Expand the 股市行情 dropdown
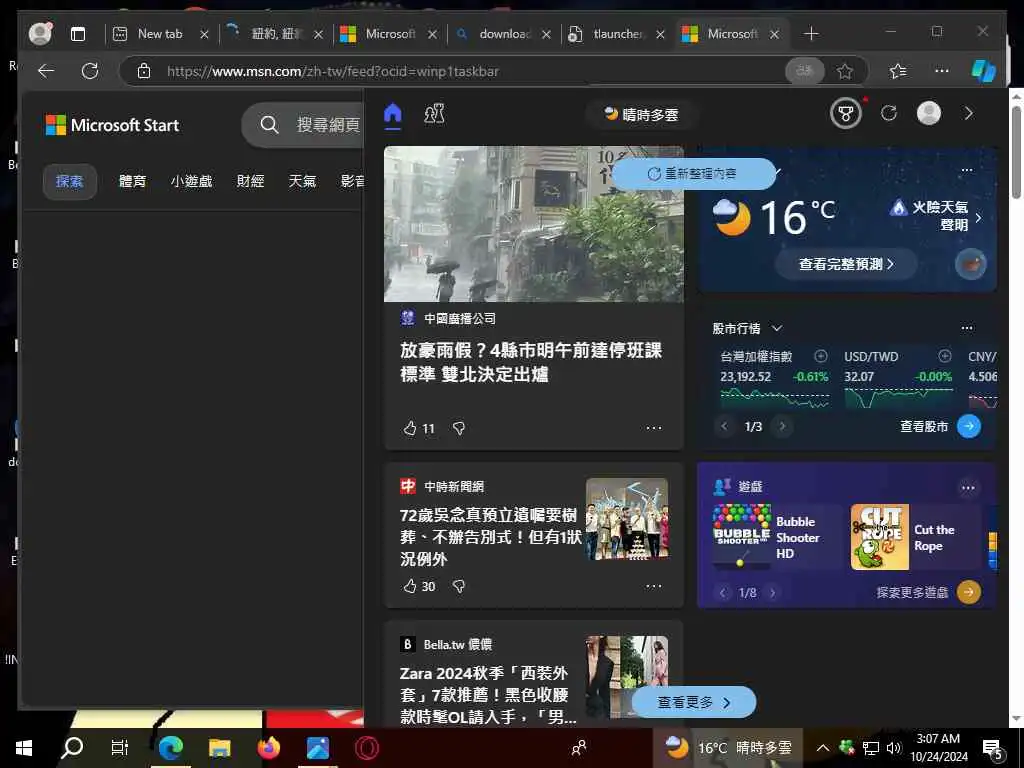The image size is (1024, 768). click(776, 328)
